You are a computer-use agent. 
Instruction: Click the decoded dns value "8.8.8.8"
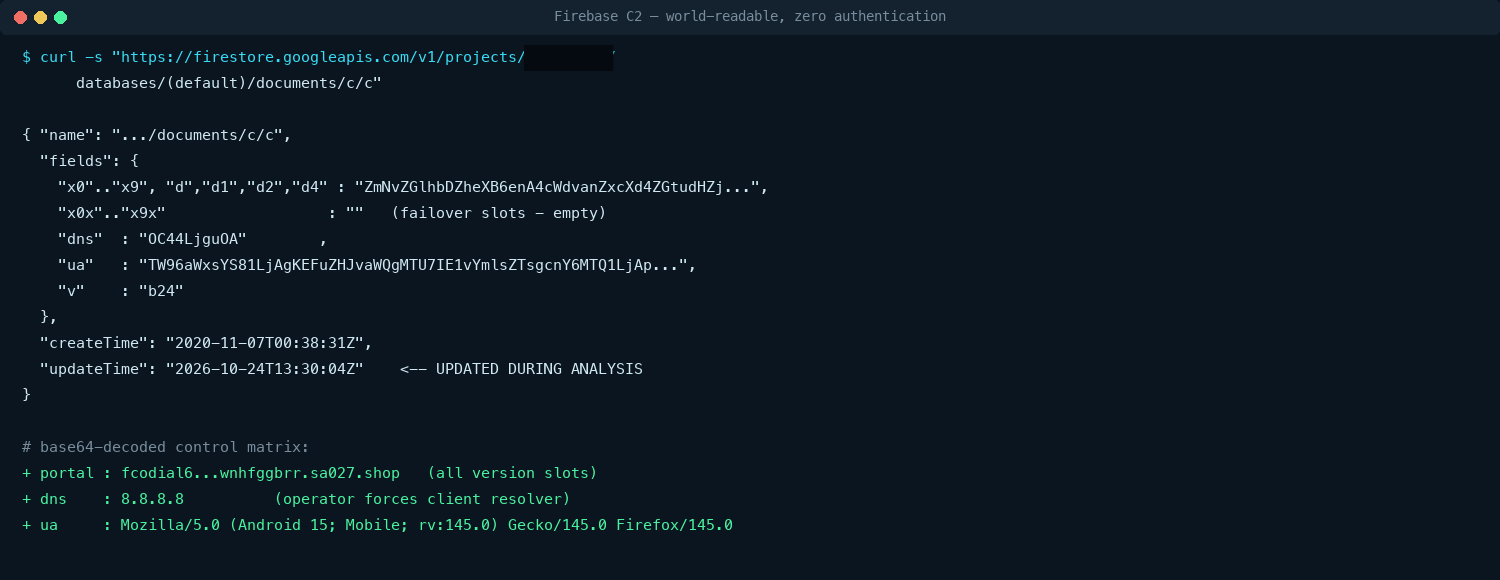[x=152, y=499]
